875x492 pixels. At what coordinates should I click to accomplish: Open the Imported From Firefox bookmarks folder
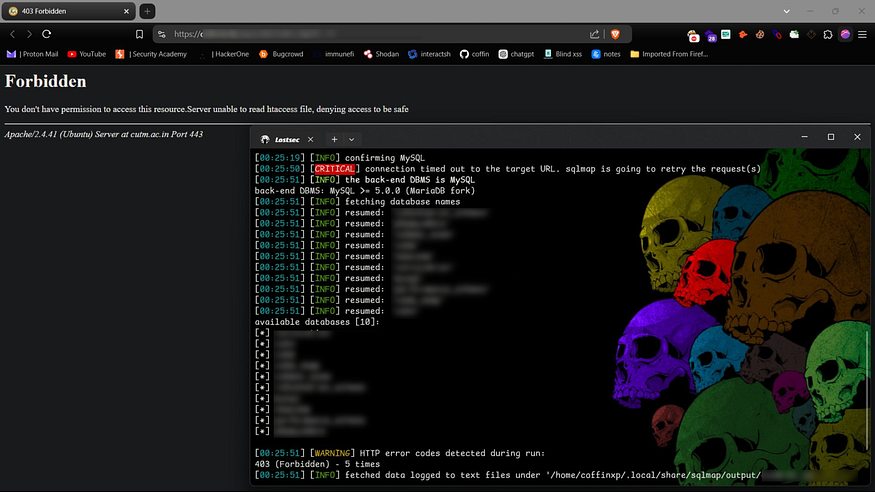[x=668, y=54]
